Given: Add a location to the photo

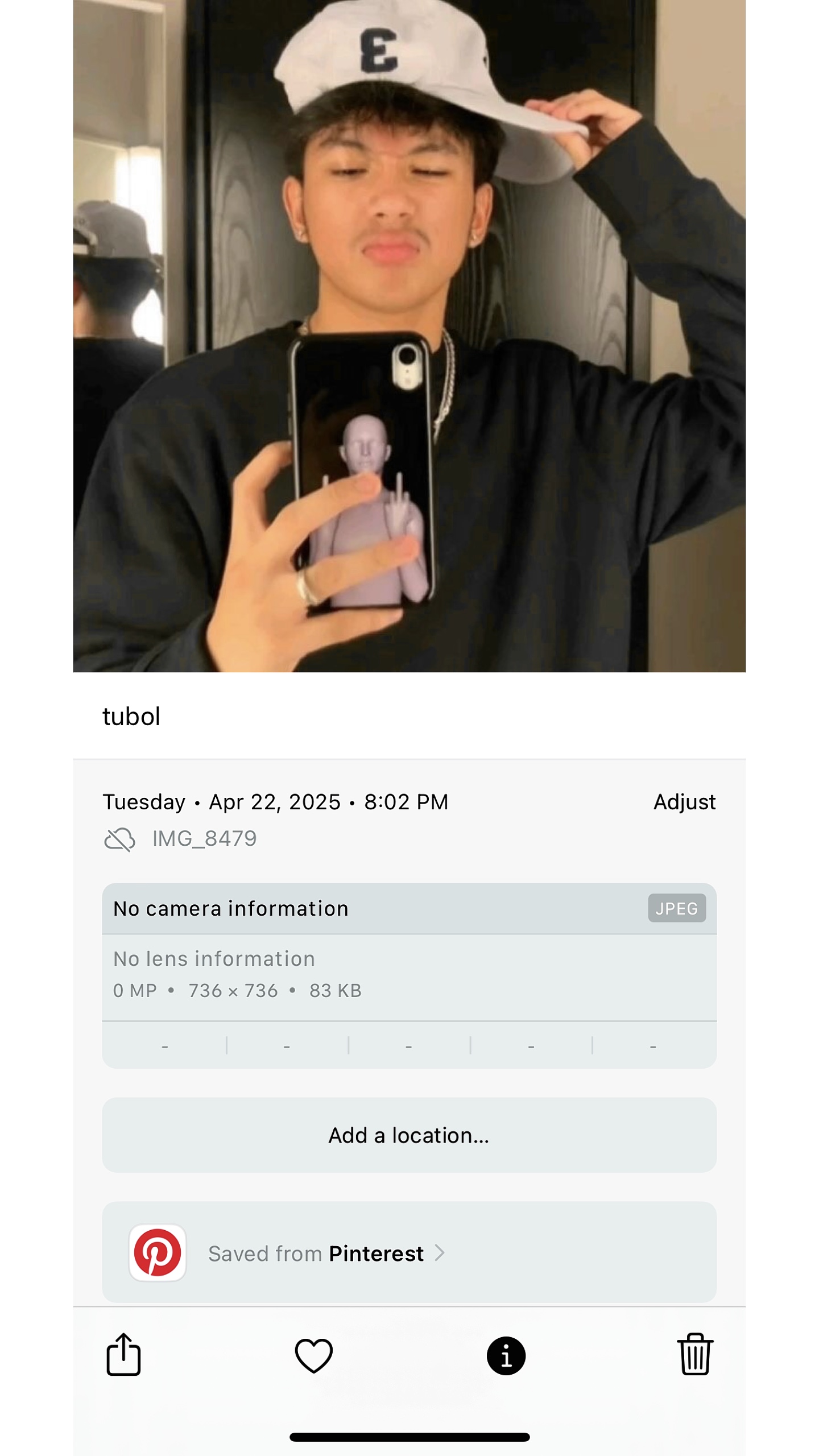Looking at the screenshot, I should [x=409, y=1135].
